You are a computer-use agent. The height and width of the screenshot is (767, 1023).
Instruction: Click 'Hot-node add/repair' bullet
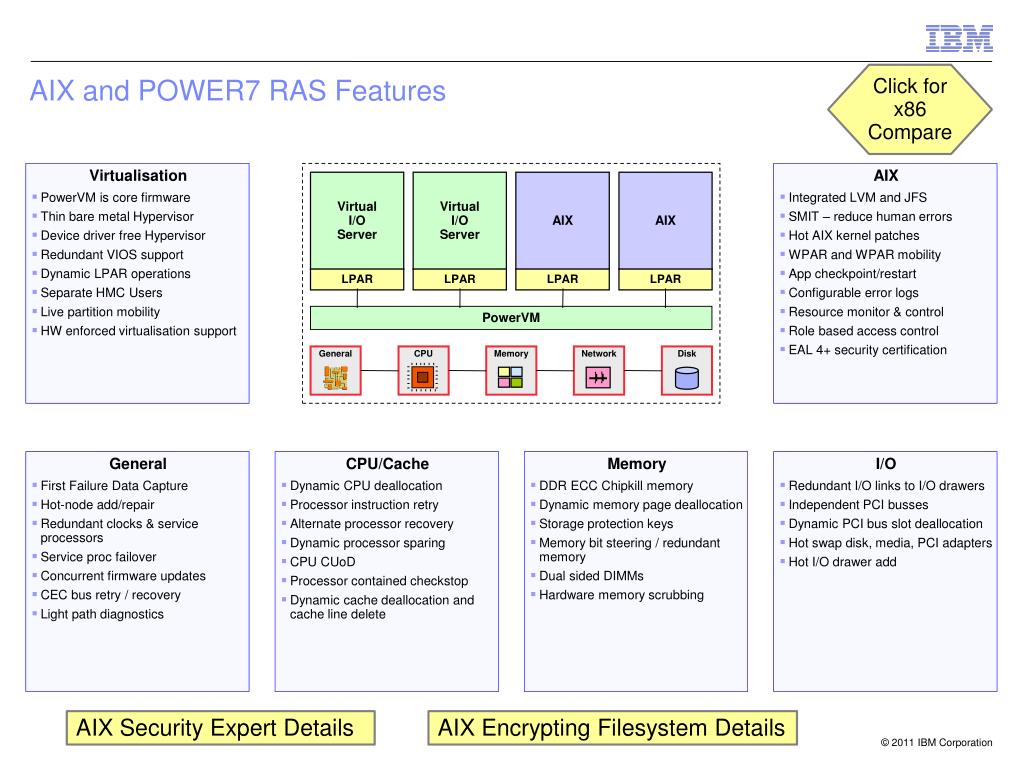point(97,505)
